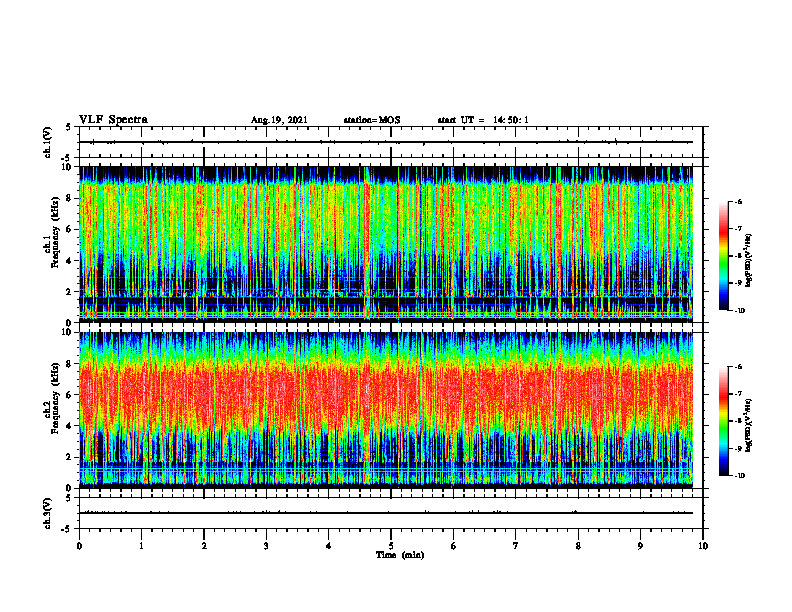The width and height of the screenshot is (792, 612).
Task: Click the "station=MOS" header label
Action: [x=372, y=120]
